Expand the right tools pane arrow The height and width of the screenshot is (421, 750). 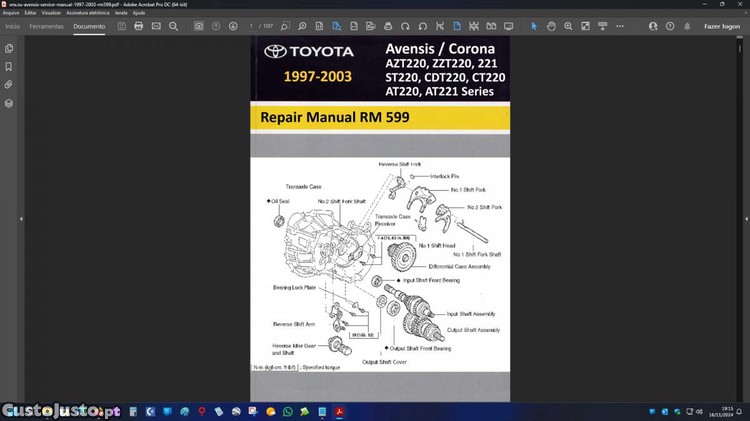(x=743, y=218)
